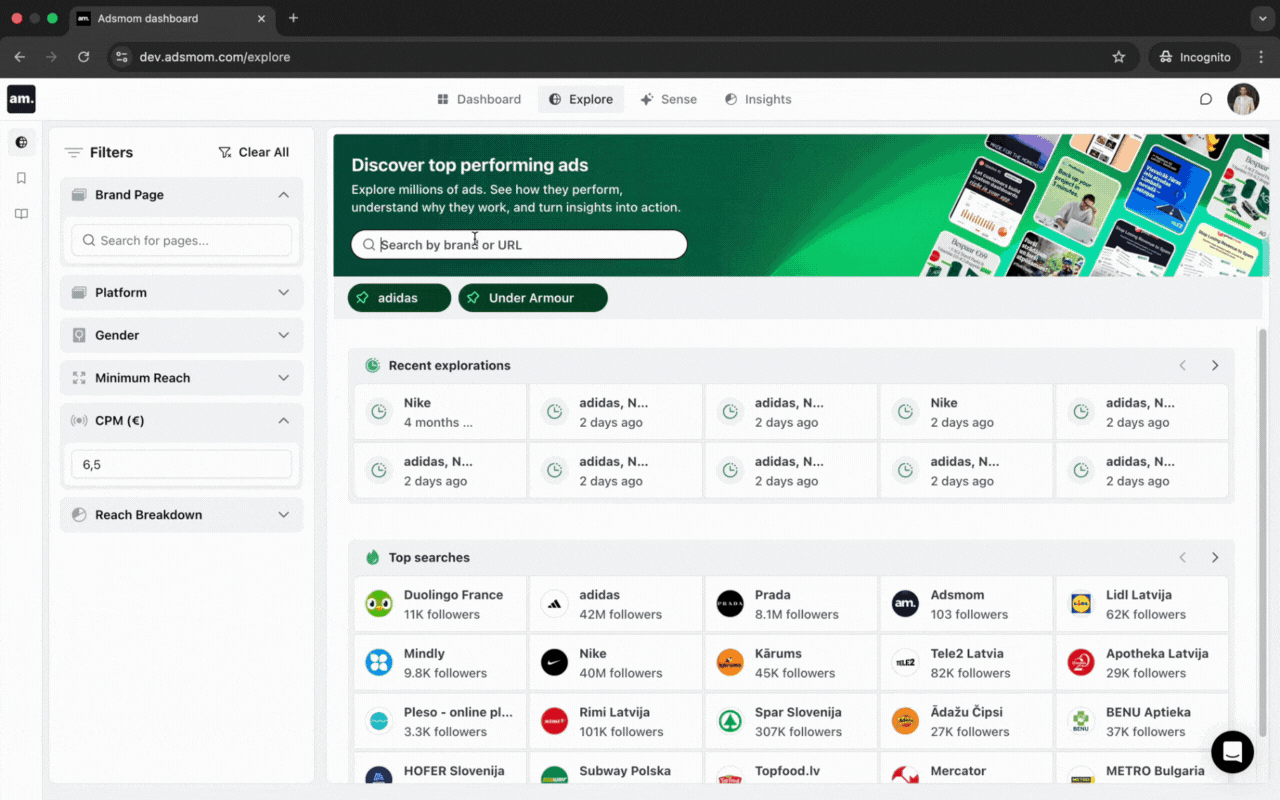Expand the Platform filter section
The image size is (1280, 800).
click(181, 292)
